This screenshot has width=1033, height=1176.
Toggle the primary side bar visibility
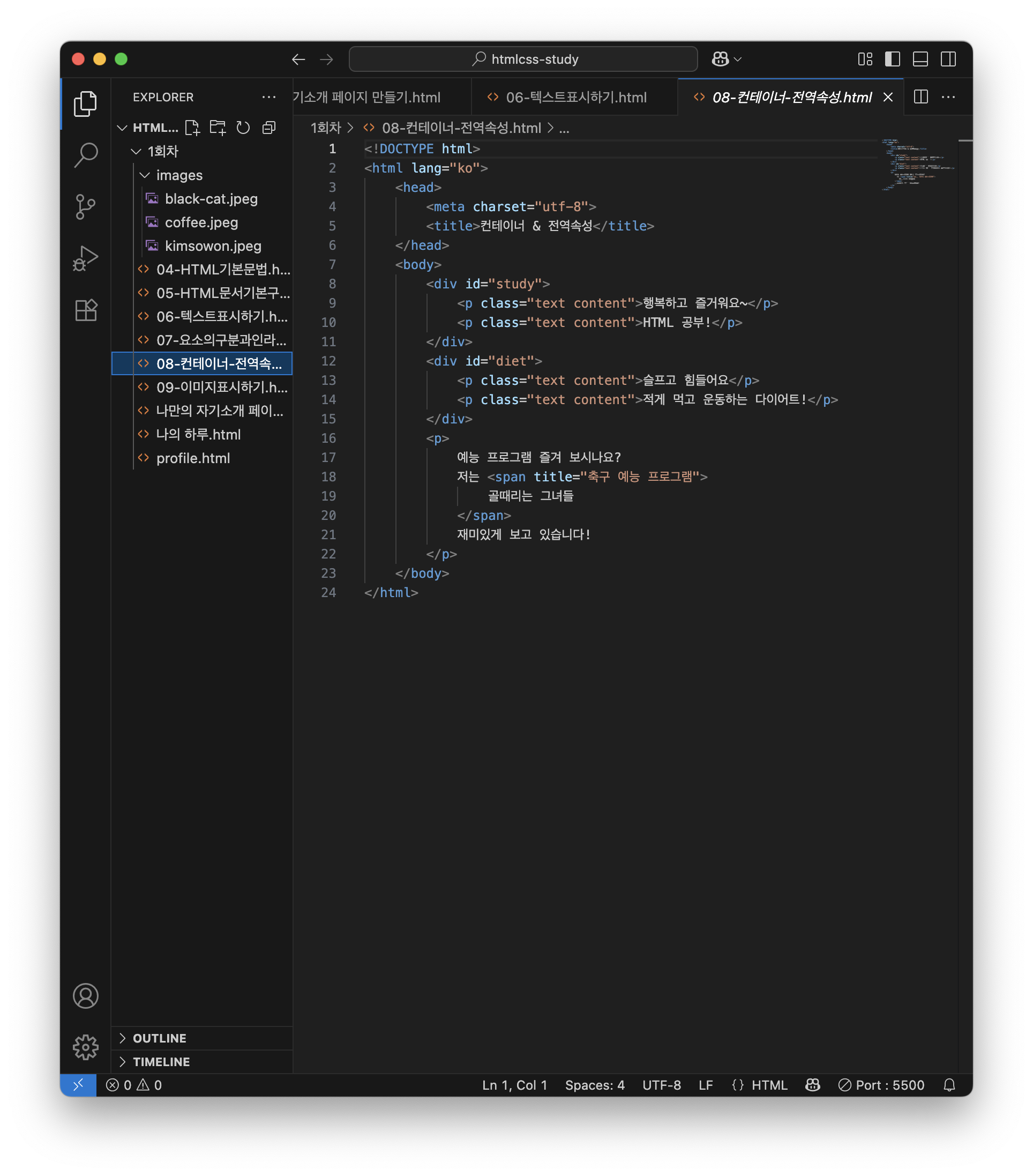click(892, 59)
